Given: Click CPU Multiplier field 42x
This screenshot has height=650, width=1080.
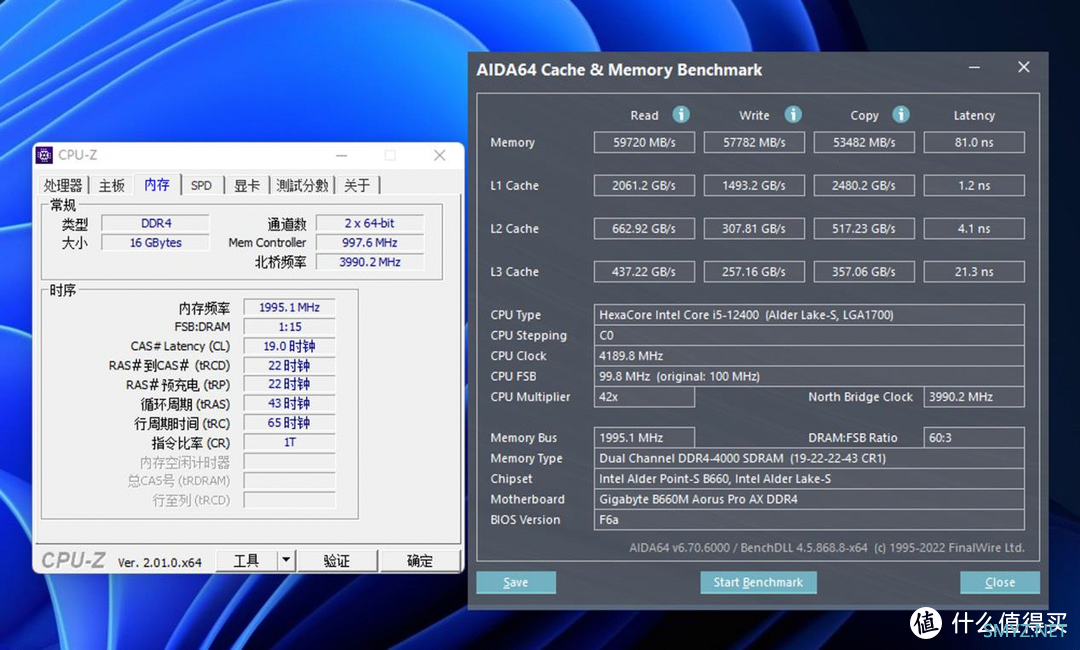Looking at the screenshot, I should (x=644, y=397).
